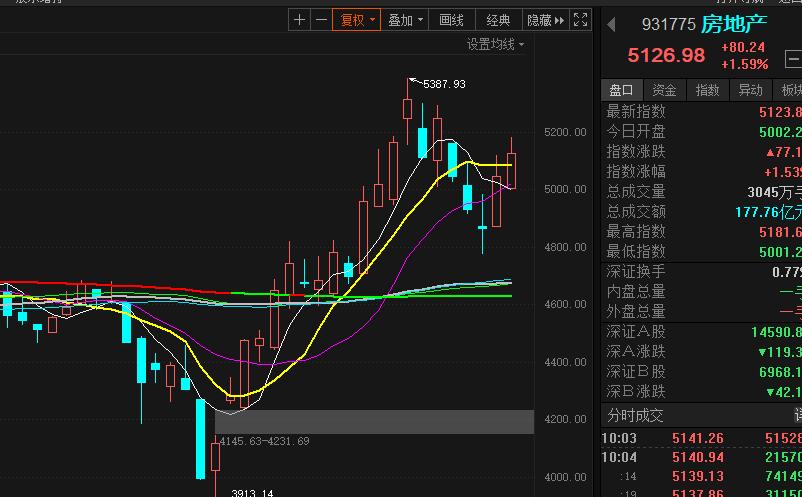Screen dimensions: 802x497
Task: Open the 叠加 dropdown
Action: (x=405, y=20)
